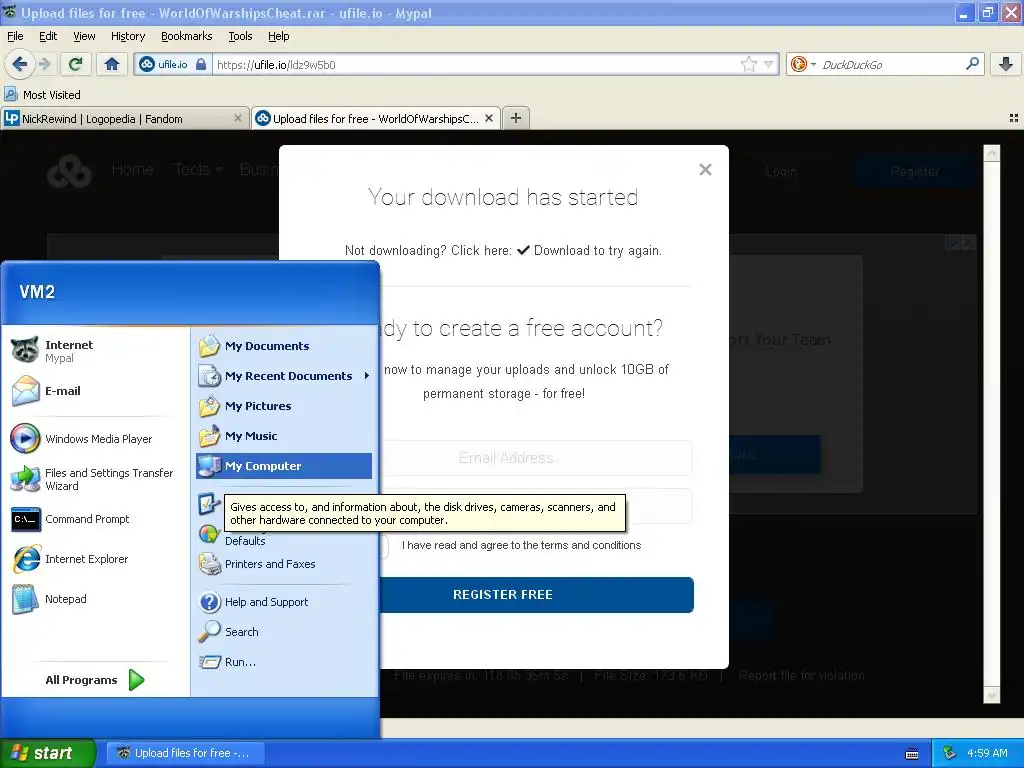
Task: Open URL history dropdown arrow
Action: [769, 64]
